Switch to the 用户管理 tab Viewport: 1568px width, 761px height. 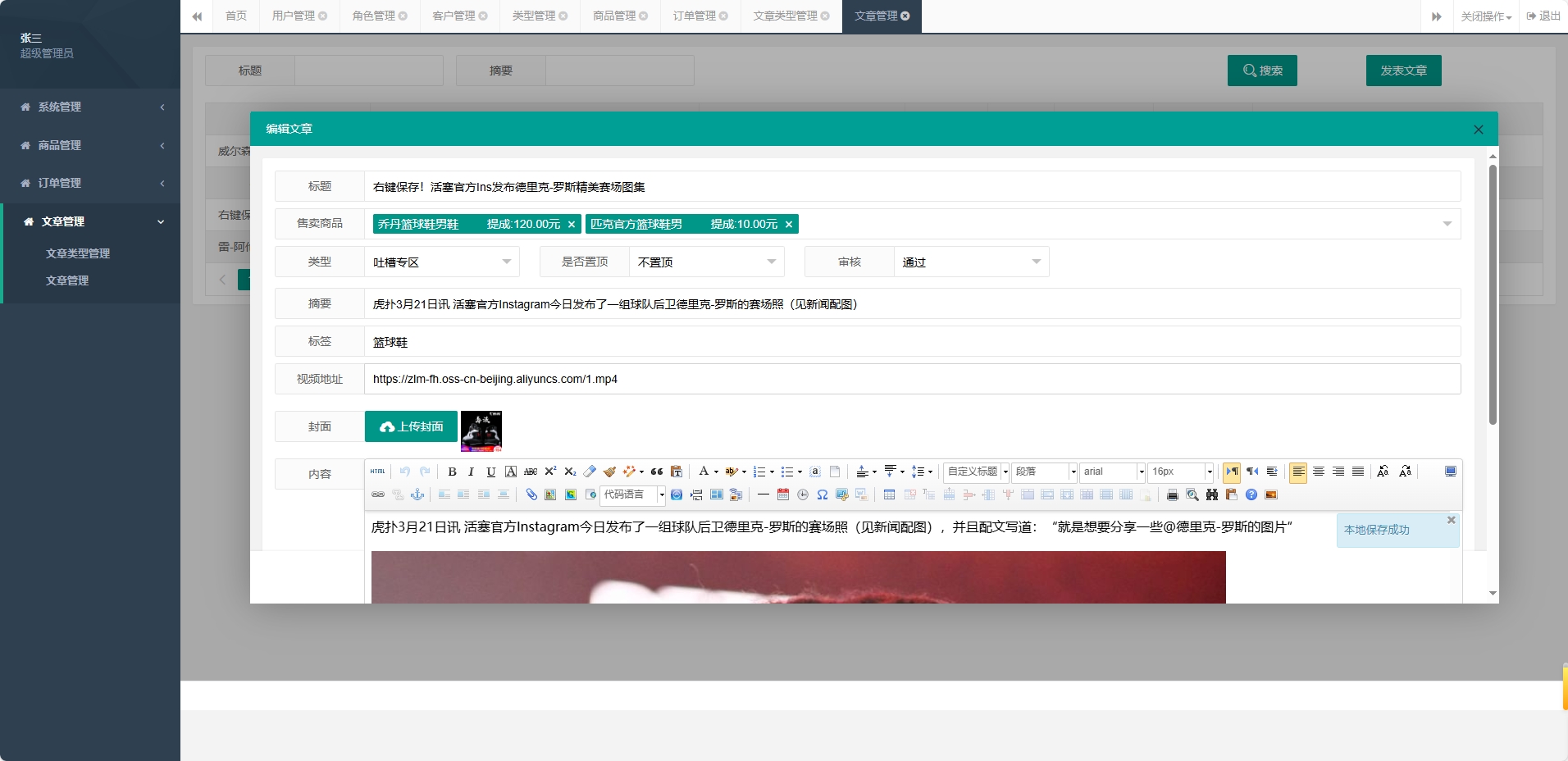click(x=299, y=16)
